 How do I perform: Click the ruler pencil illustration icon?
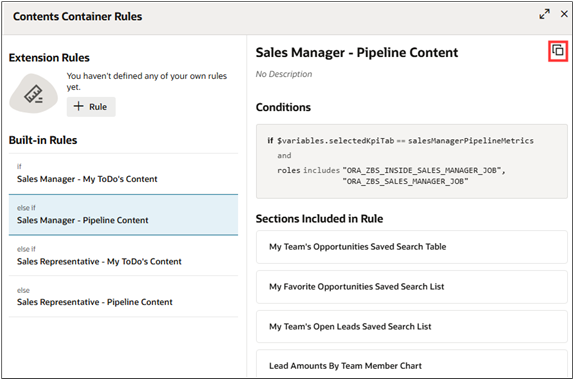click(33, 94)
